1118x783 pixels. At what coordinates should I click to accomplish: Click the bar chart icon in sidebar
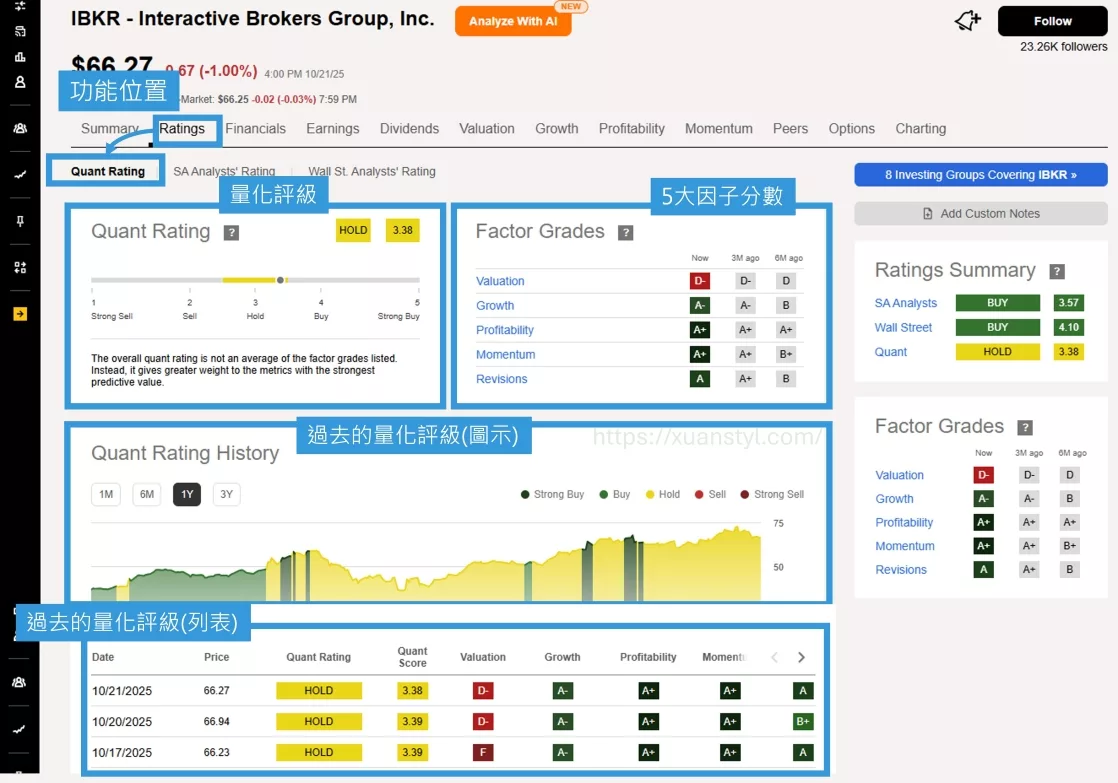tap(20, 57)
